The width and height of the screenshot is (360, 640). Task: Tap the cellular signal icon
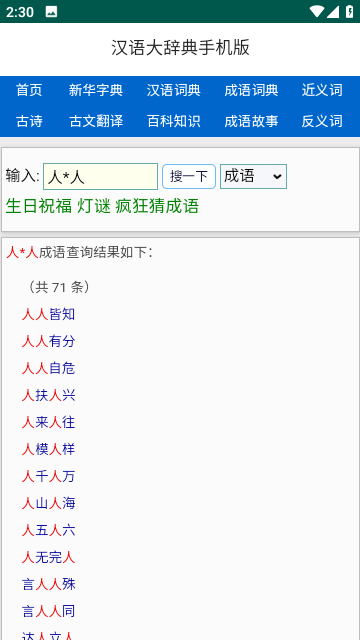coord(333,12)
